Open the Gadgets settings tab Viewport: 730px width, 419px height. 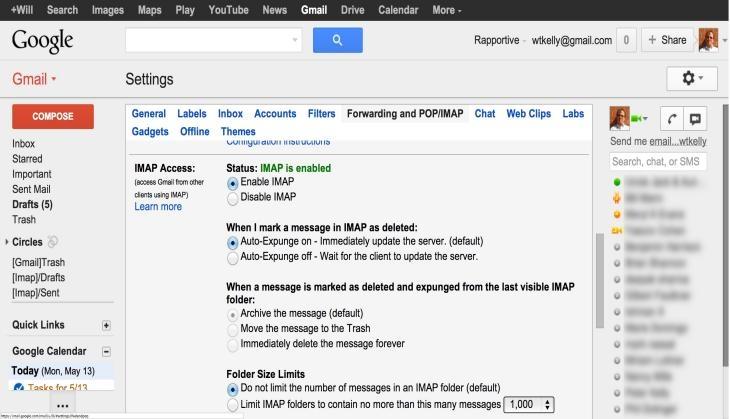click(150, 132)
